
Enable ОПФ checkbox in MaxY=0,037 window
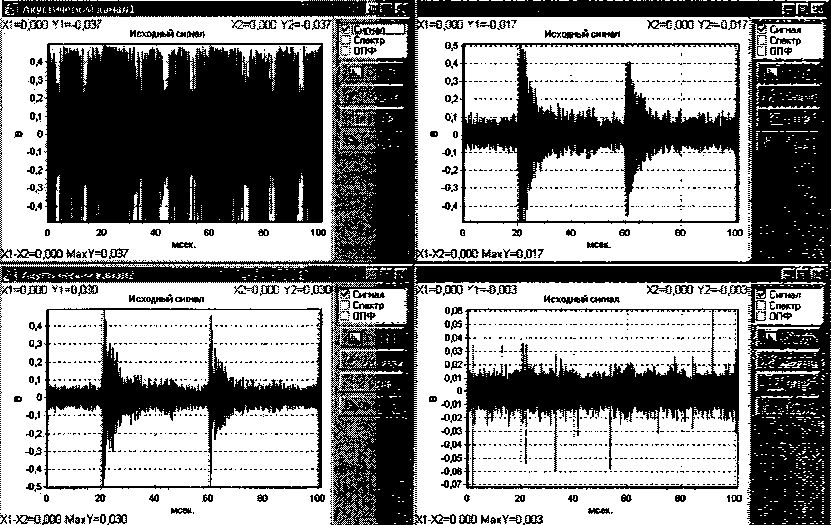coord(346,51)
